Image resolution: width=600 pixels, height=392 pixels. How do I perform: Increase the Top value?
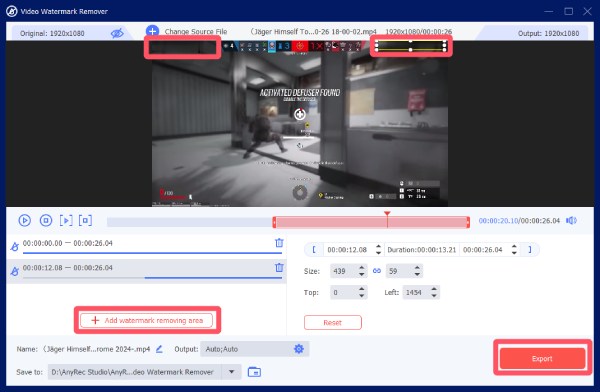coord(362,289)
